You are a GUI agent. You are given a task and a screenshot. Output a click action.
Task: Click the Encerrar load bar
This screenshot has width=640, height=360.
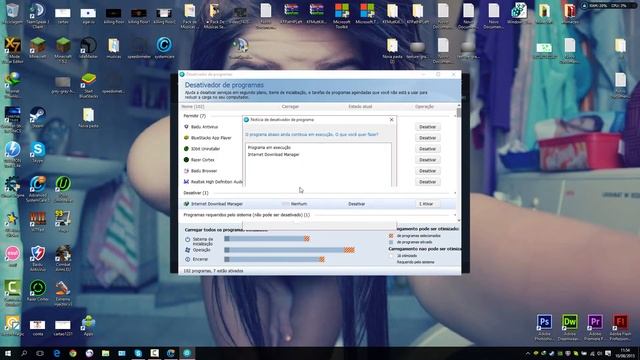(274, 259)
